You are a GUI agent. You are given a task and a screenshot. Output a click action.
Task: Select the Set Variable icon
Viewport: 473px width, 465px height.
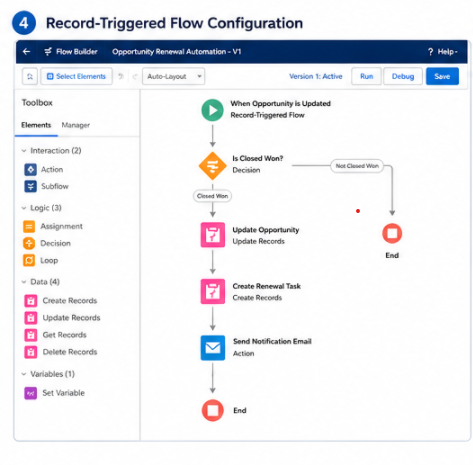click(x=31, y=393)
